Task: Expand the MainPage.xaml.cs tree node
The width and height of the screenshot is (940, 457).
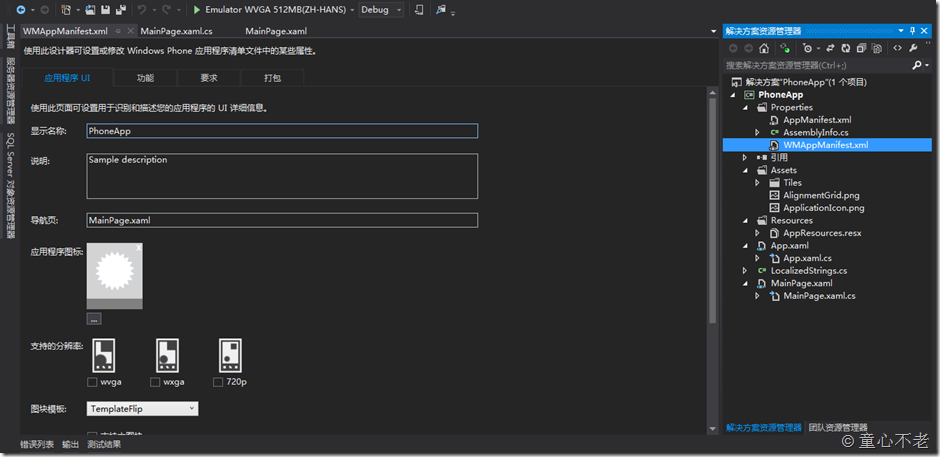Action: 757,296
